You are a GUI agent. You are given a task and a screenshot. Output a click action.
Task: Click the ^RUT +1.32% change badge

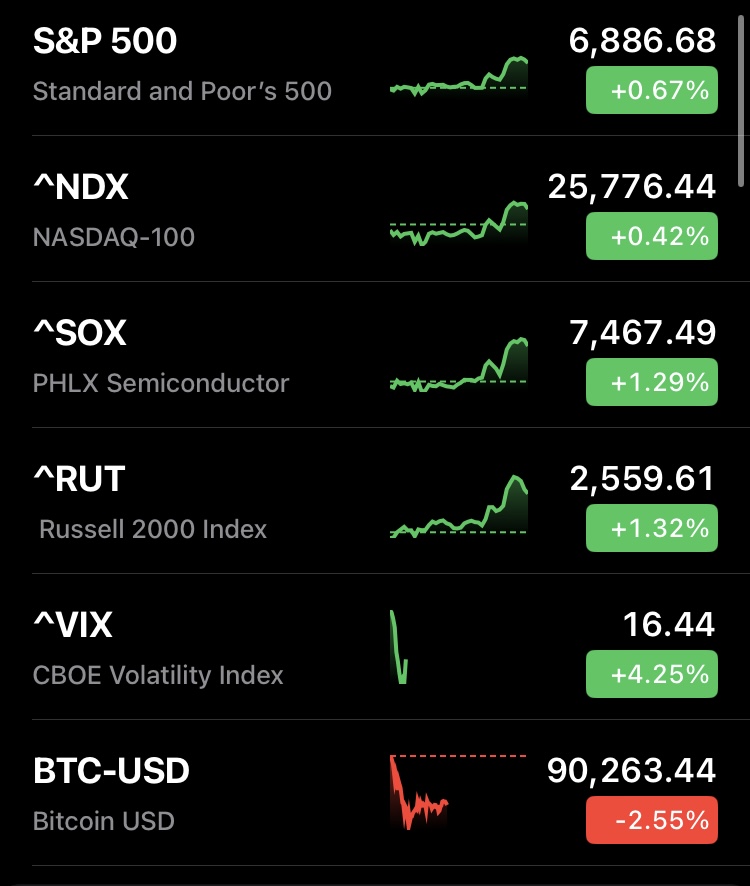(x=651, y=529)
